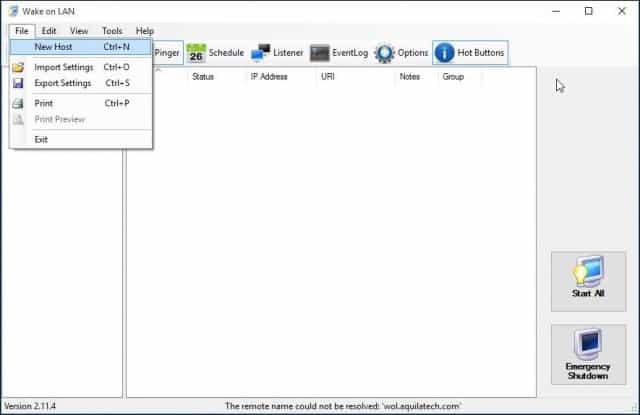Click the Listener network computers icon
Viewport: 640px width, 415px height.
point(260,53)
